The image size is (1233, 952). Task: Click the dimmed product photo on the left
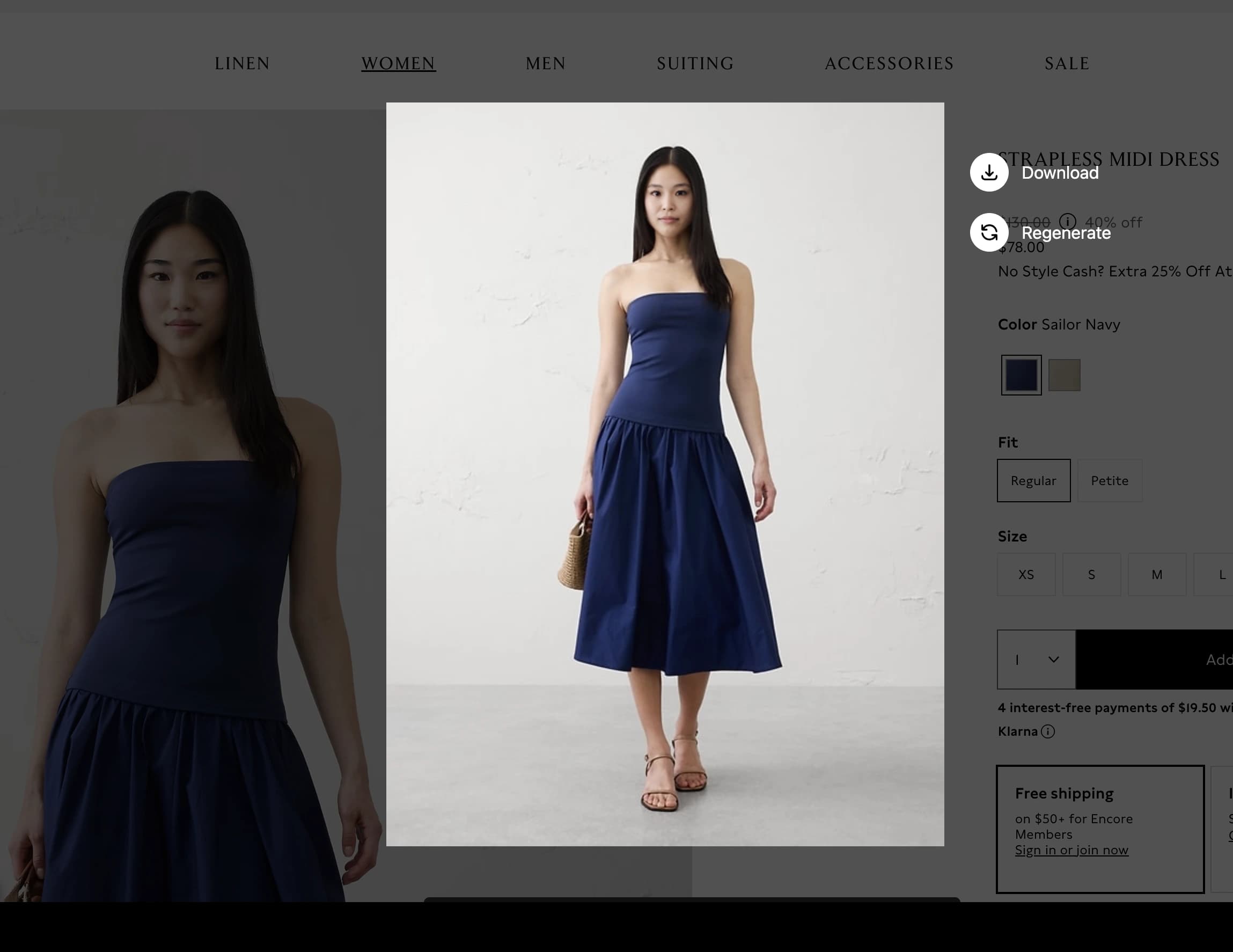[x=193, y=506]
